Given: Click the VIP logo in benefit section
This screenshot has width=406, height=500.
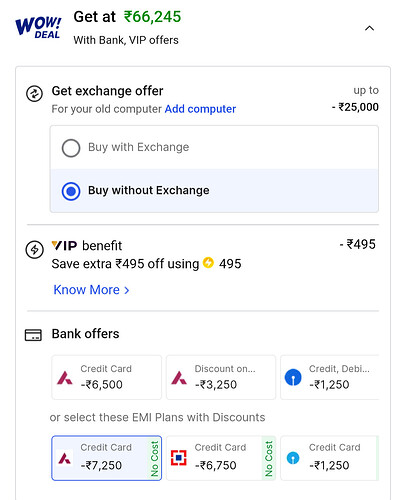Looking at the screenshot, I should click(64, 246).
